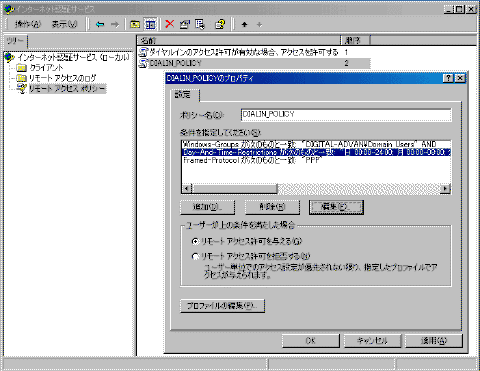Click the ポリシー名 input field

tap(346, 114)
